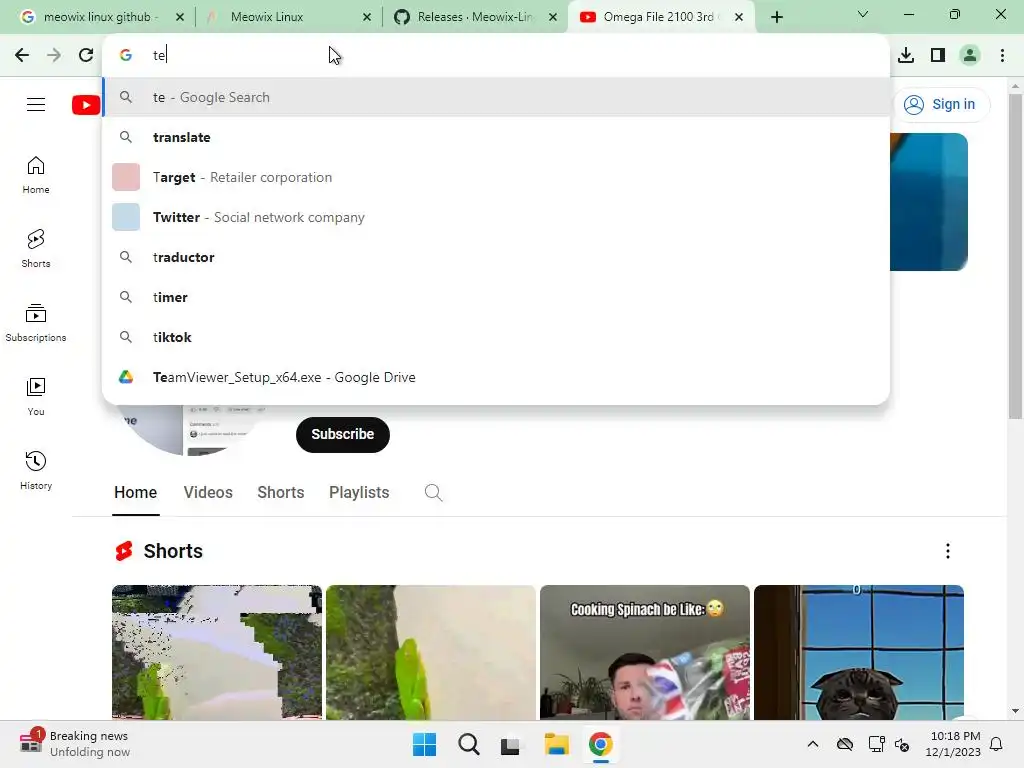The height and width of the screenshot is (768, 1024).
Task: Click the channel search magnifier icon
Action: [433, 492]
